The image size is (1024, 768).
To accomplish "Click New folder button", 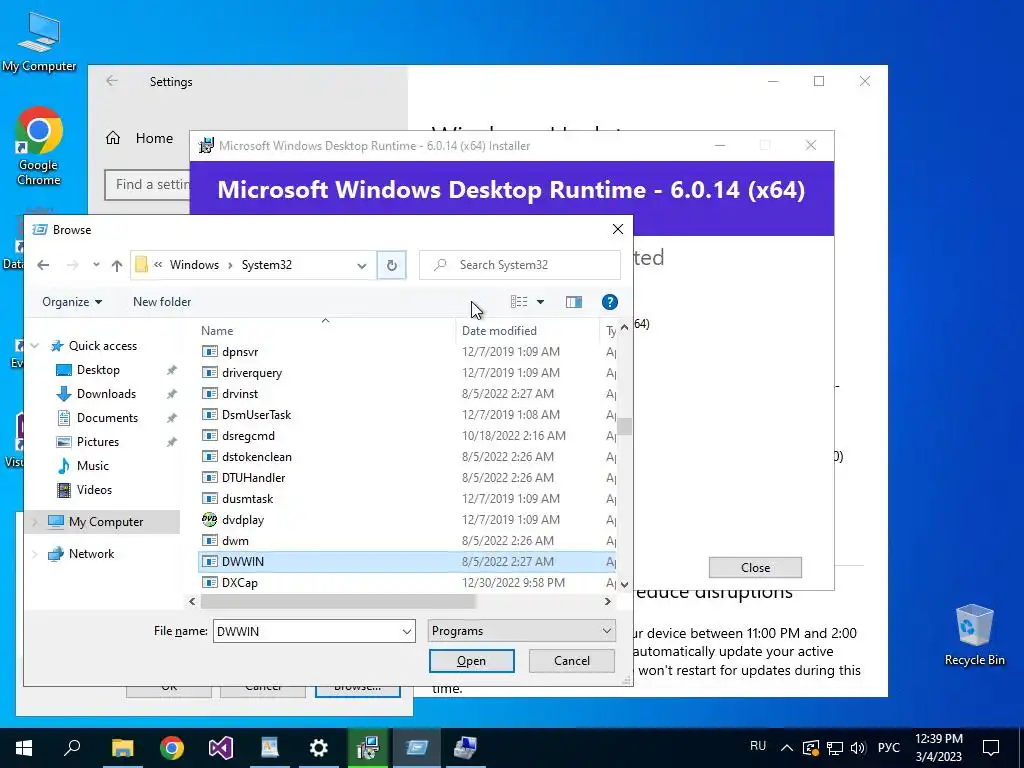I will click(x=162, y=302).
